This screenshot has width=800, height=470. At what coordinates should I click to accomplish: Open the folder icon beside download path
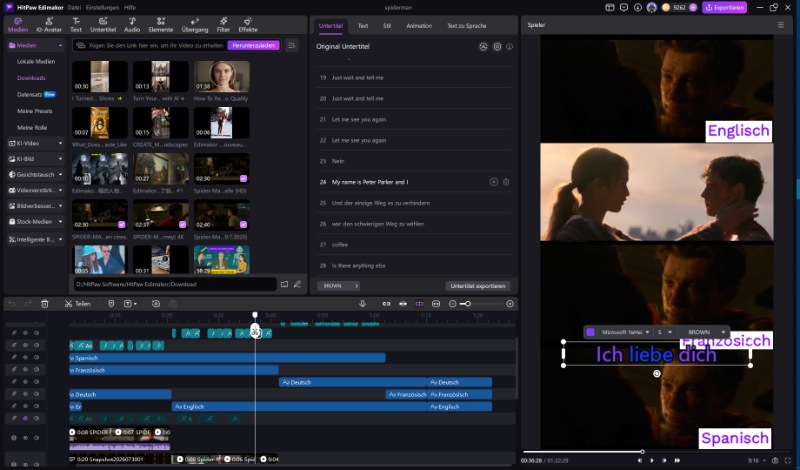[285, 284]
